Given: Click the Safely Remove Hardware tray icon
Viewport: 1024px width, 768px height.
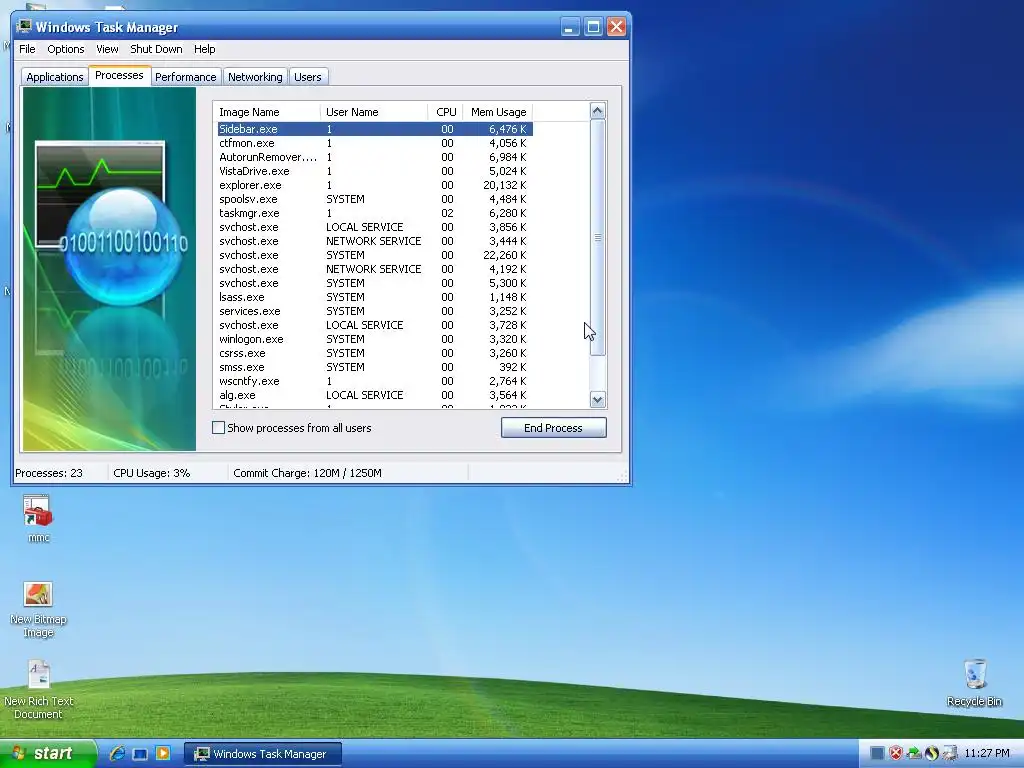Looking at the screenshot, I should point(914,753).
